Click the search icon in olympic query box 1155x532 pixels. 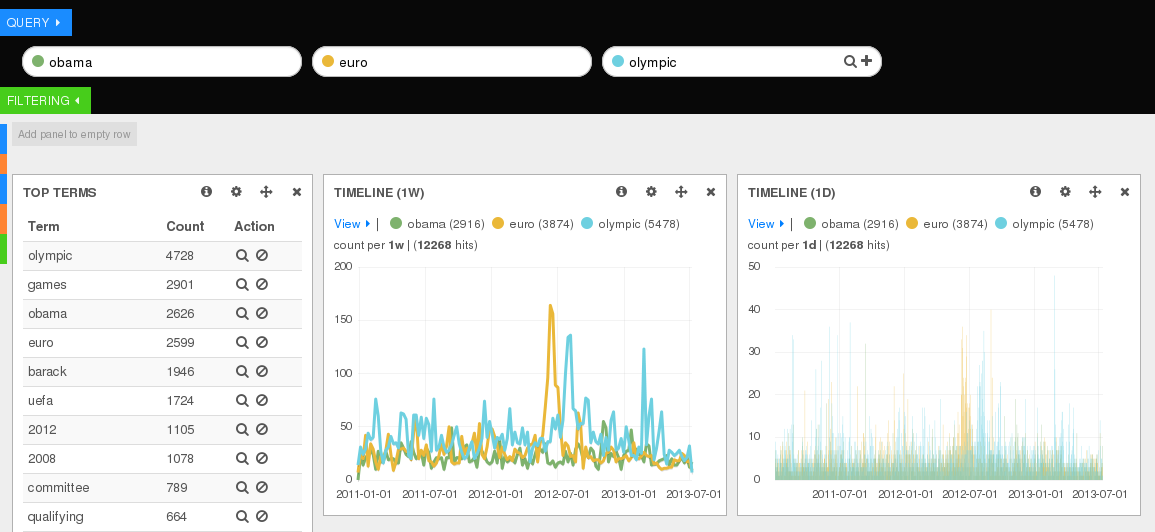coord(850,62)
